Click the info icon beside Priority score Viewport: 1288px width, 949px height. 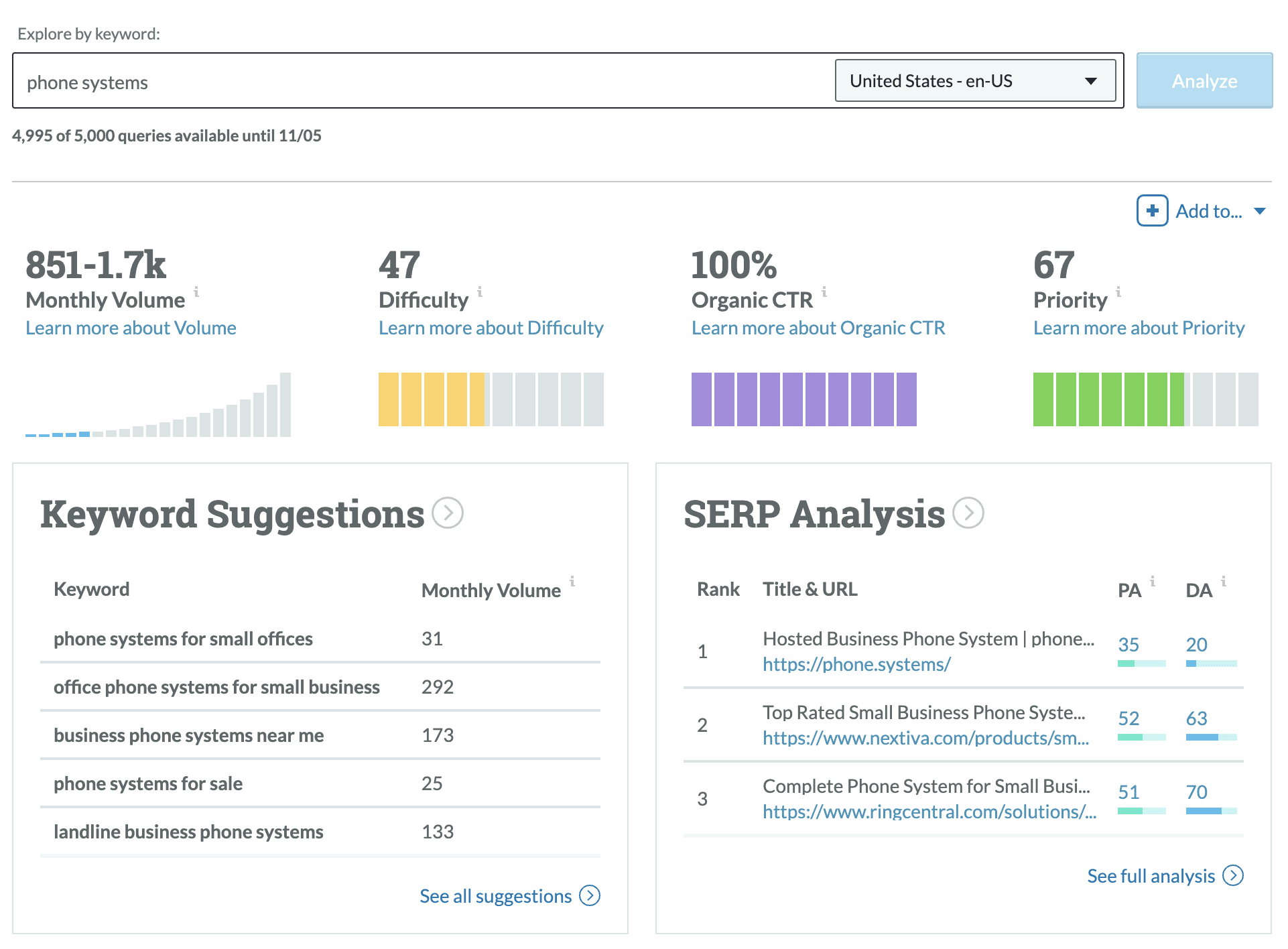click(x=1118, y=292)
